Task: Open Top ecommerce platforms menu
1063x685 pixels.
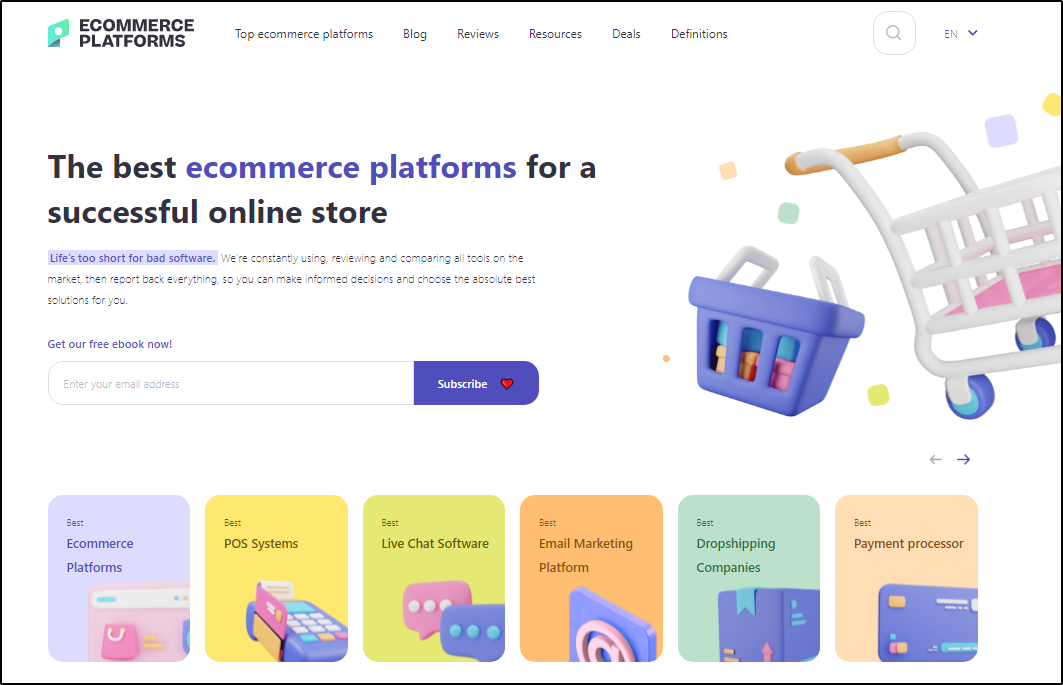Action: pos(304,34)
